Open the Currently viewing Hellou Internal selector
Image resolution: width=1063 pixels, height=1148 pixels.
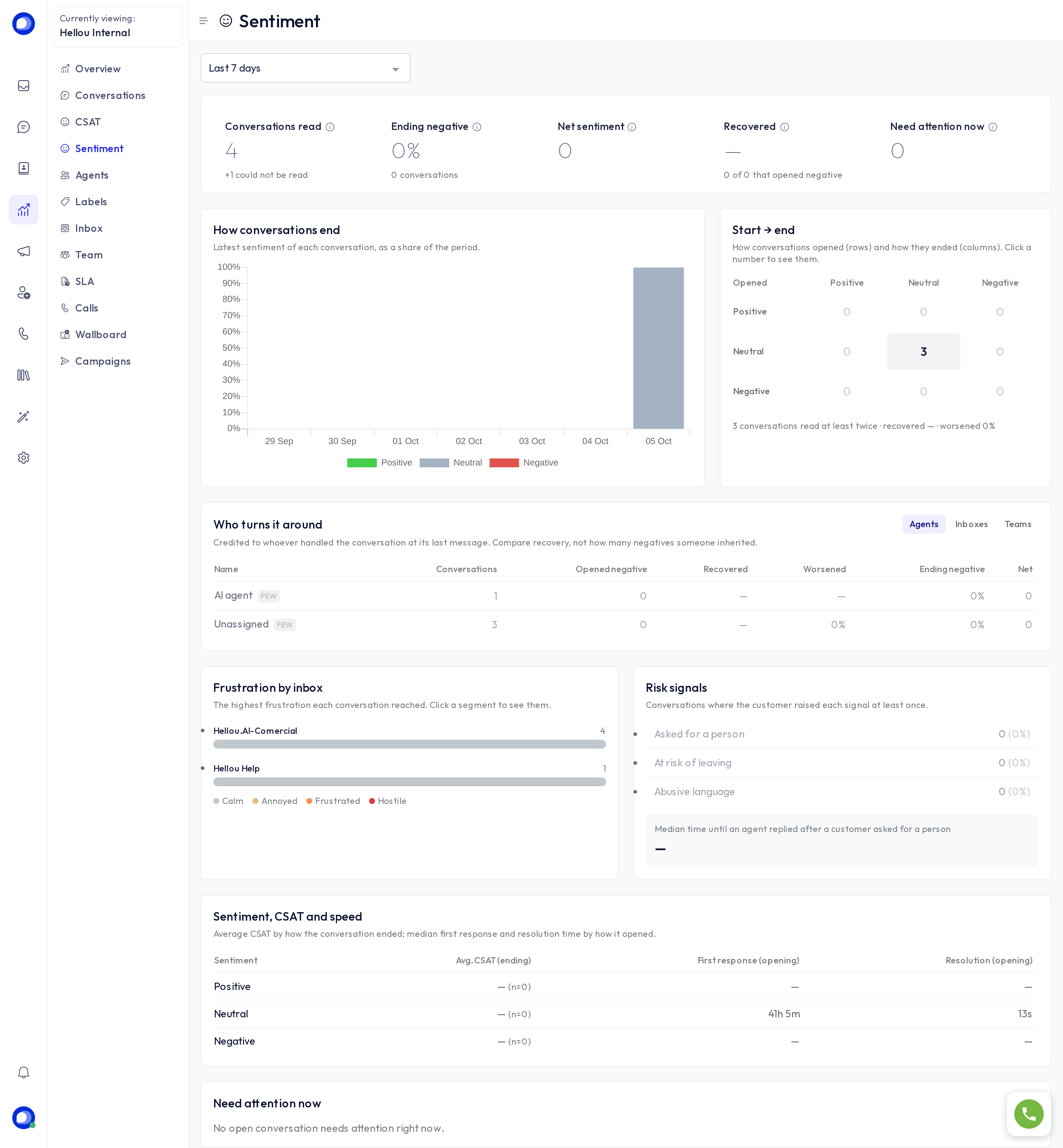(x=117, y=27)
